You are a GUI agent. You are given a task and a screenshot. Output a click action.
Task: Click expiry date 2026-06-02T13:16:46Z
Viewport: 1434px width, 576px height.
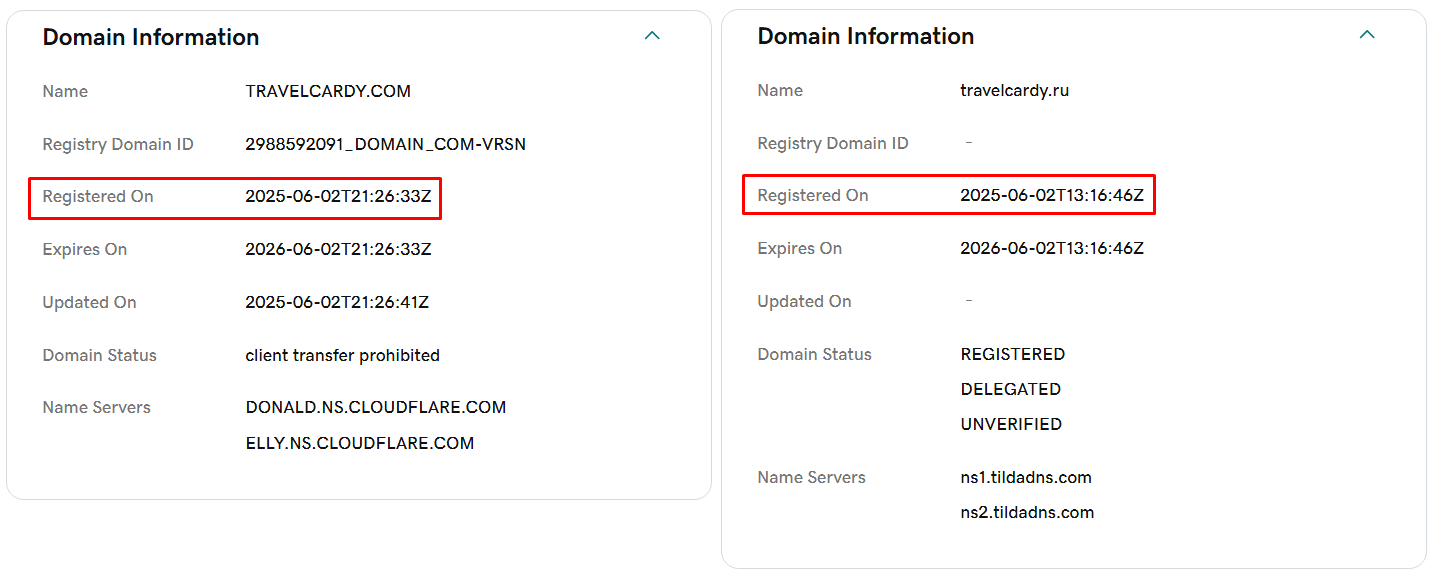pos(1052,249)
